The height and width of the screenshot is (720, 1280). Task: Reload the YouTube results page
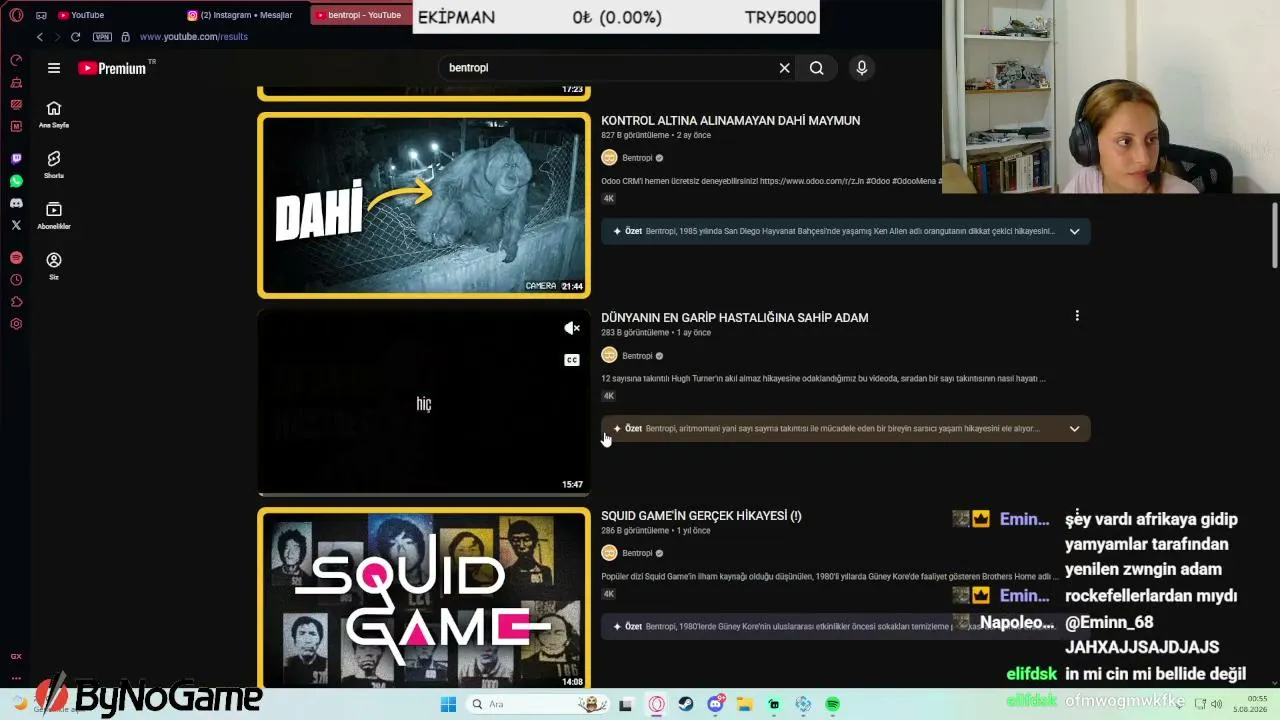[x=75, y=37]
